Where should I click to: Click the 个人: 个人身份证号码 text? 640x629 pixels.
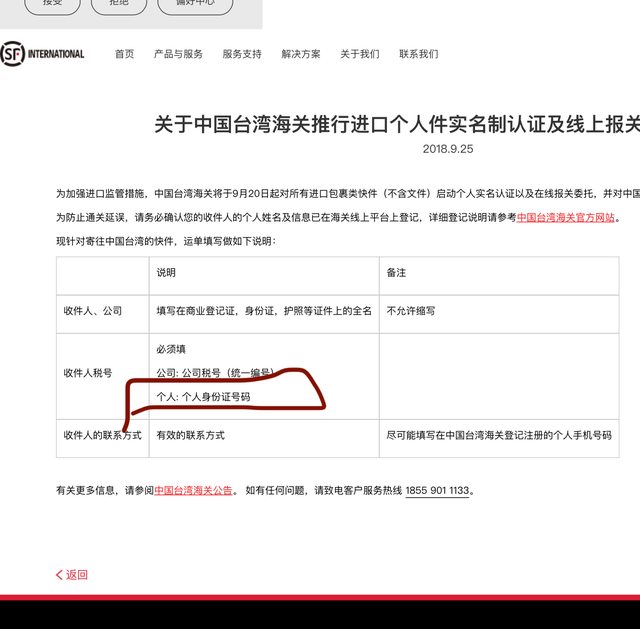(203, 397)
